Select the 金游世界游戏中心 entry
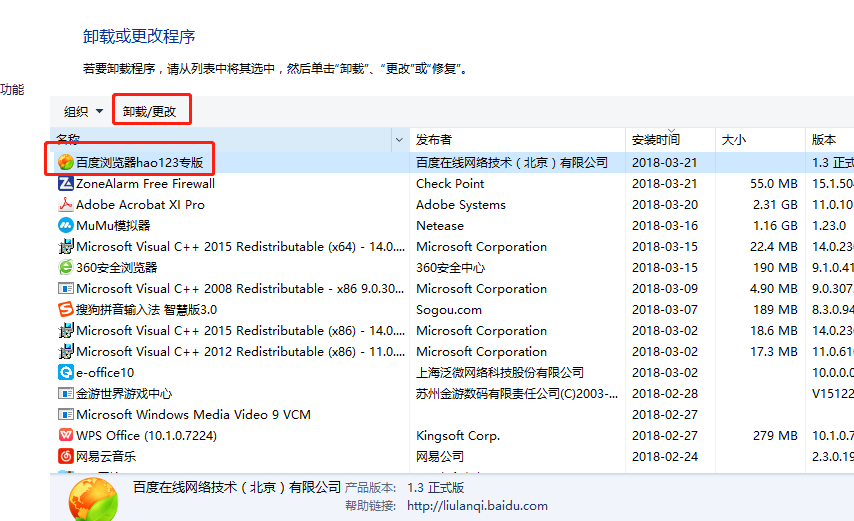The height and width of the screenshot is (521, 854). click(124, 393)
